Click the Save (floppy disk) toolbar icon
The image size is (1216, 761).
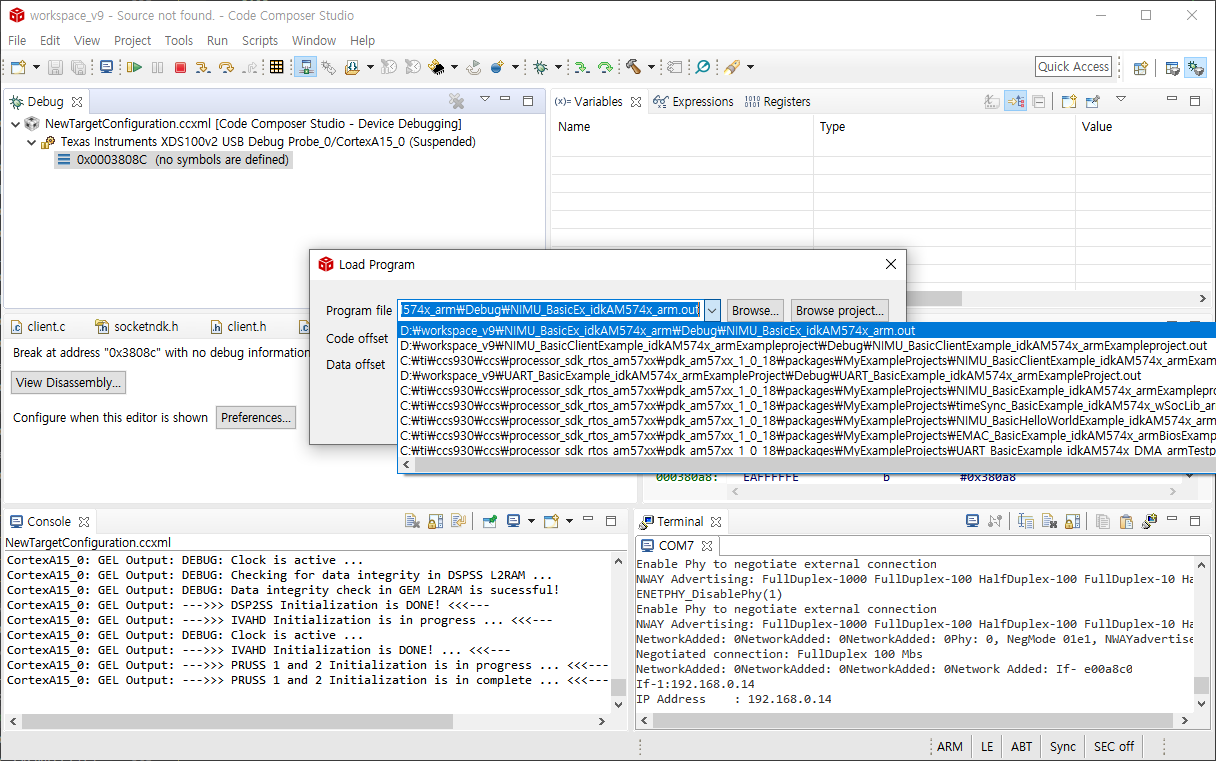click(54, 67)
